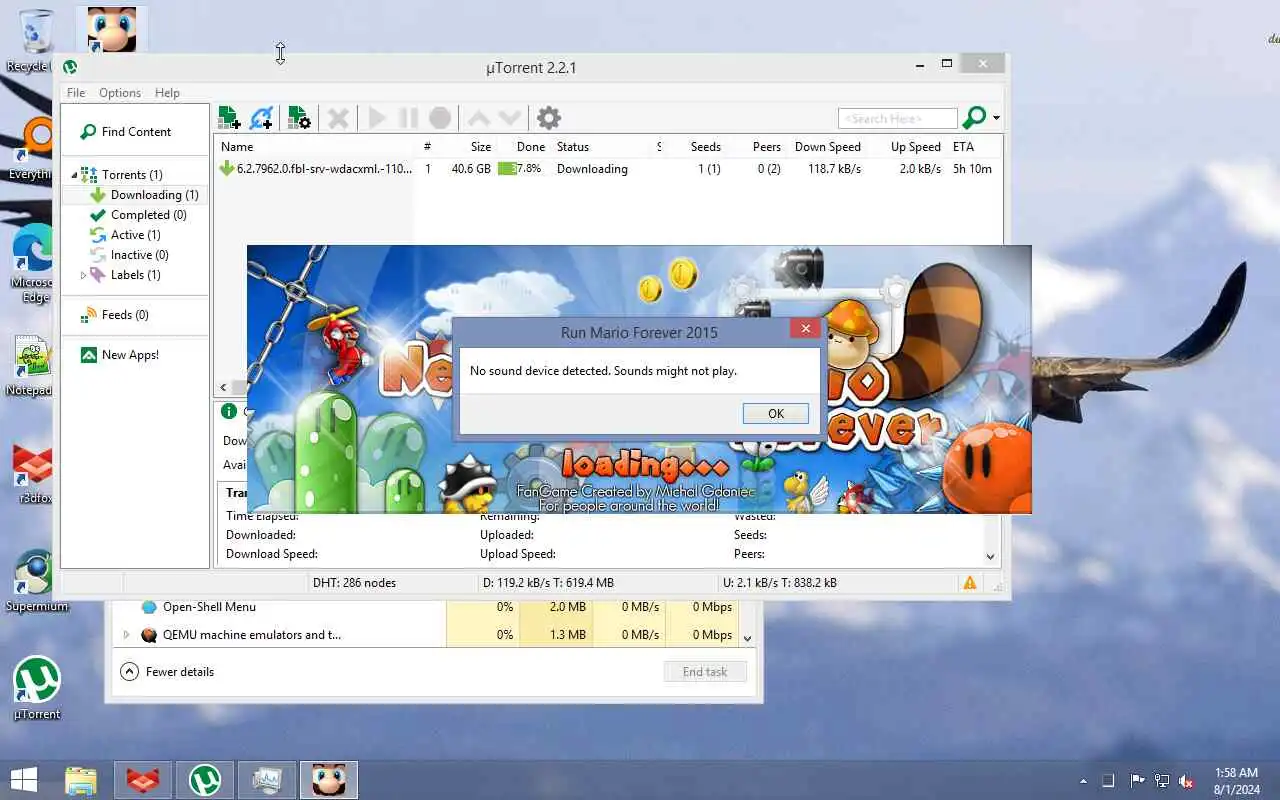Click the Remove torrent X icon
This screenshot has width=1280, height=800.
coord(338,118)
